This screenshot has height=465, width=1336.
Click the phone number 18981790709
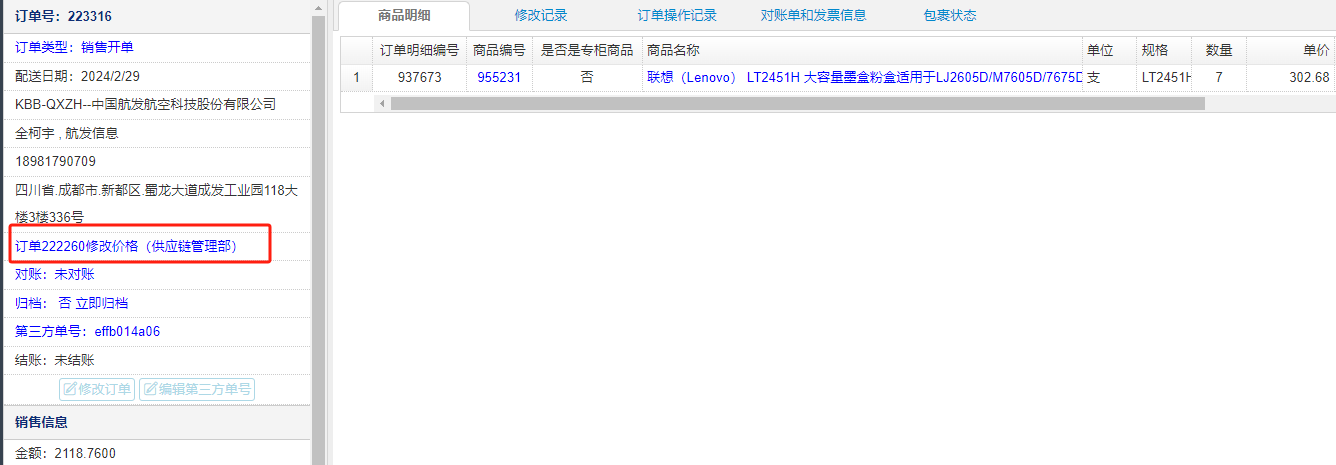click(56, 161)
